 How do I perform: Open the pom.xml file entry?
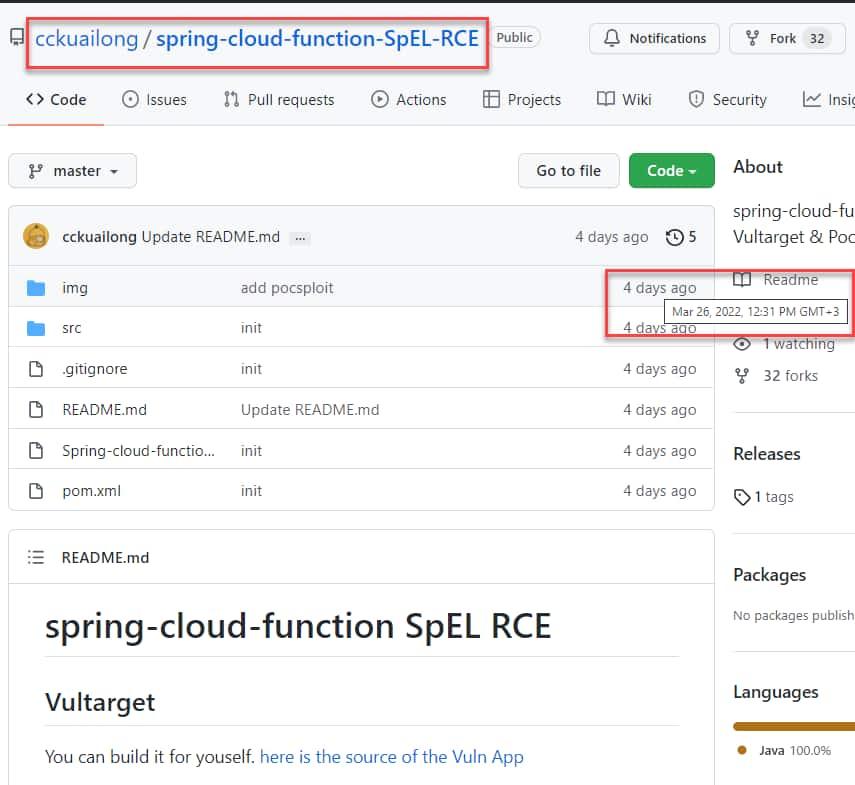point(90,491)
